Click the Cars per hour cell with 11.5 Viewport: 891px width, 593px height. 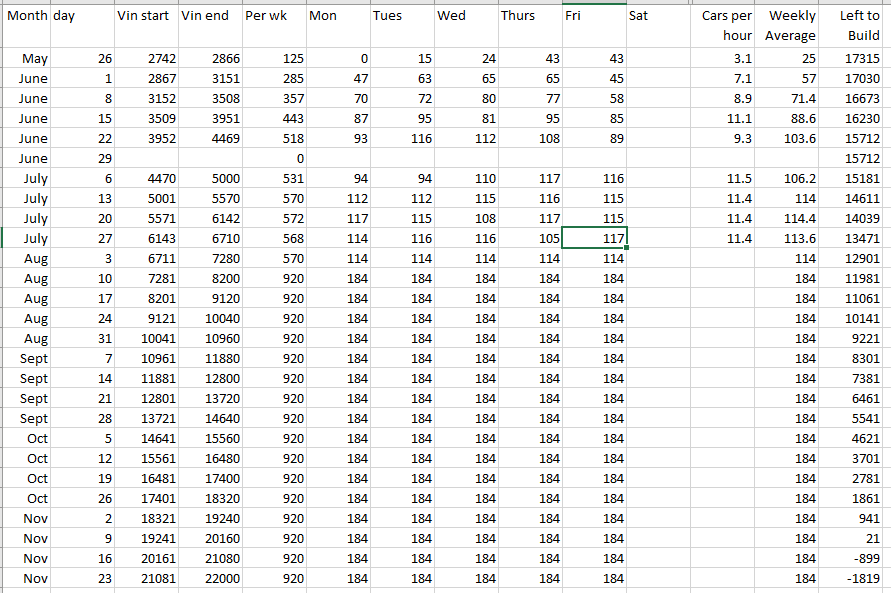[x=726, y=179]
